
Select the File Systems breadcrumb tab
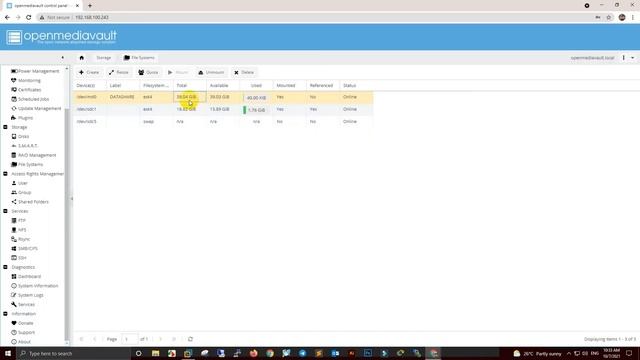pos(139,58)
